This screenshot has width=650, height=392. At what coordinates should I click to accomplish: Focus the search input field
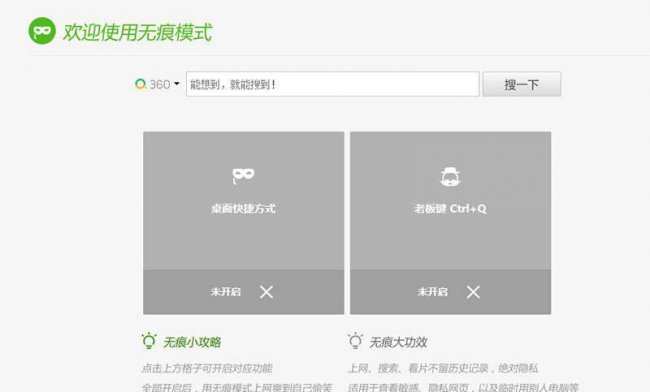(332, 84)
